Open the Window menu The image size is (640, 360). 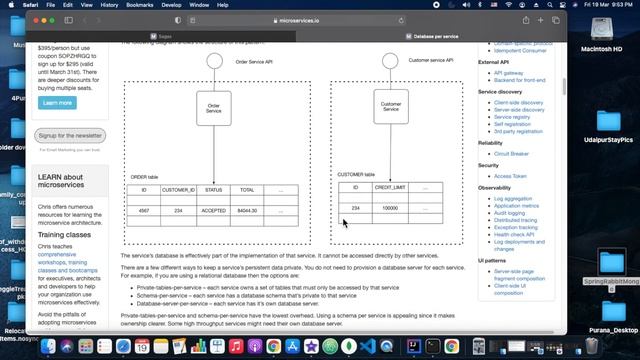(199, 5)
